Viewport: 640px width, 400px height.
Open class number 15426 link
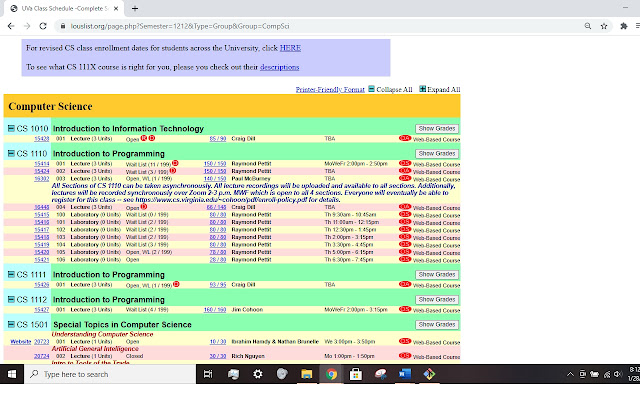coord(42,285)
